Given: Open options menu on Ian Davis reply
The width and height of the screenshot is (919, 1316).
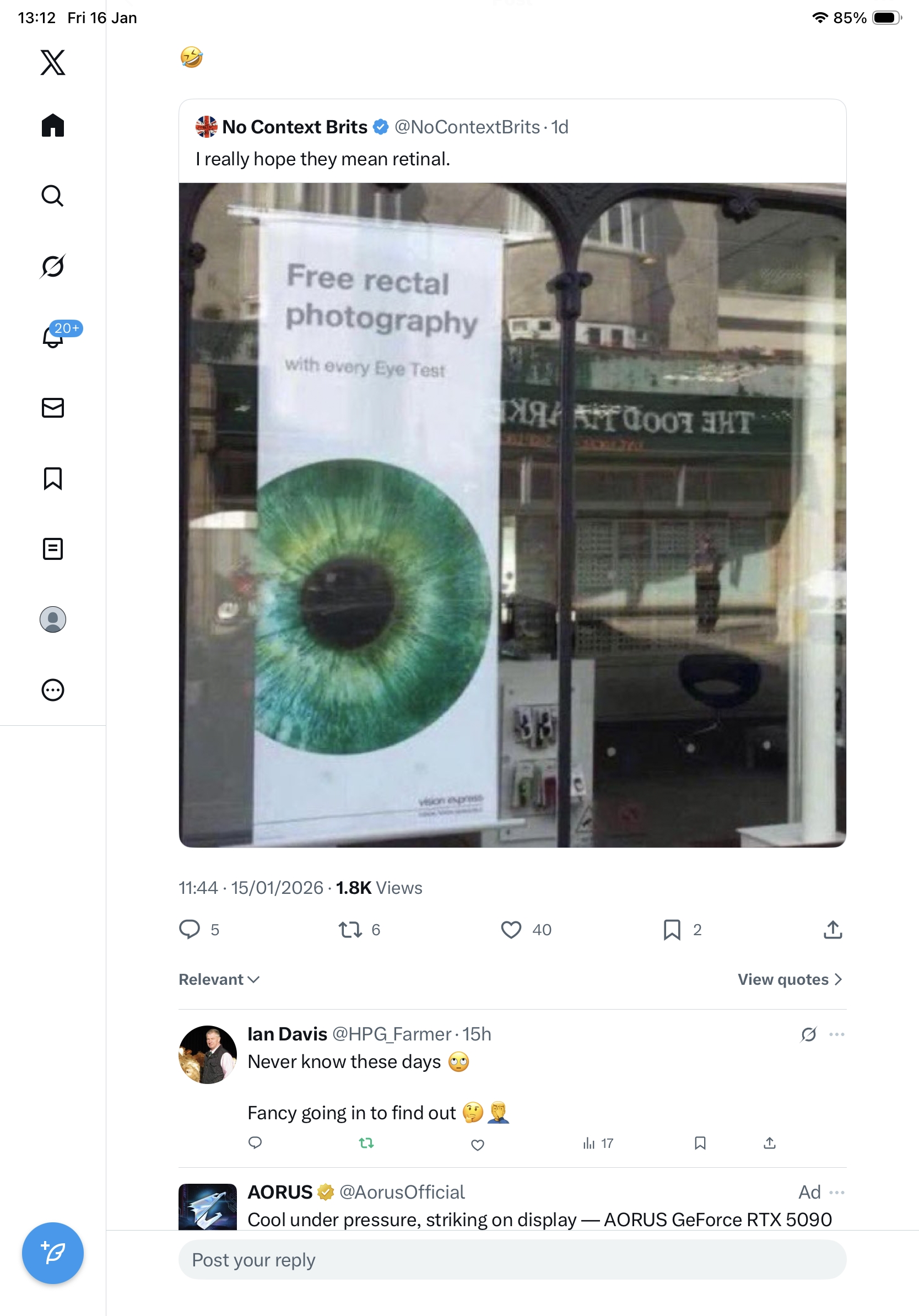Looking at the screenshot, I should [x=836, y=1034].
